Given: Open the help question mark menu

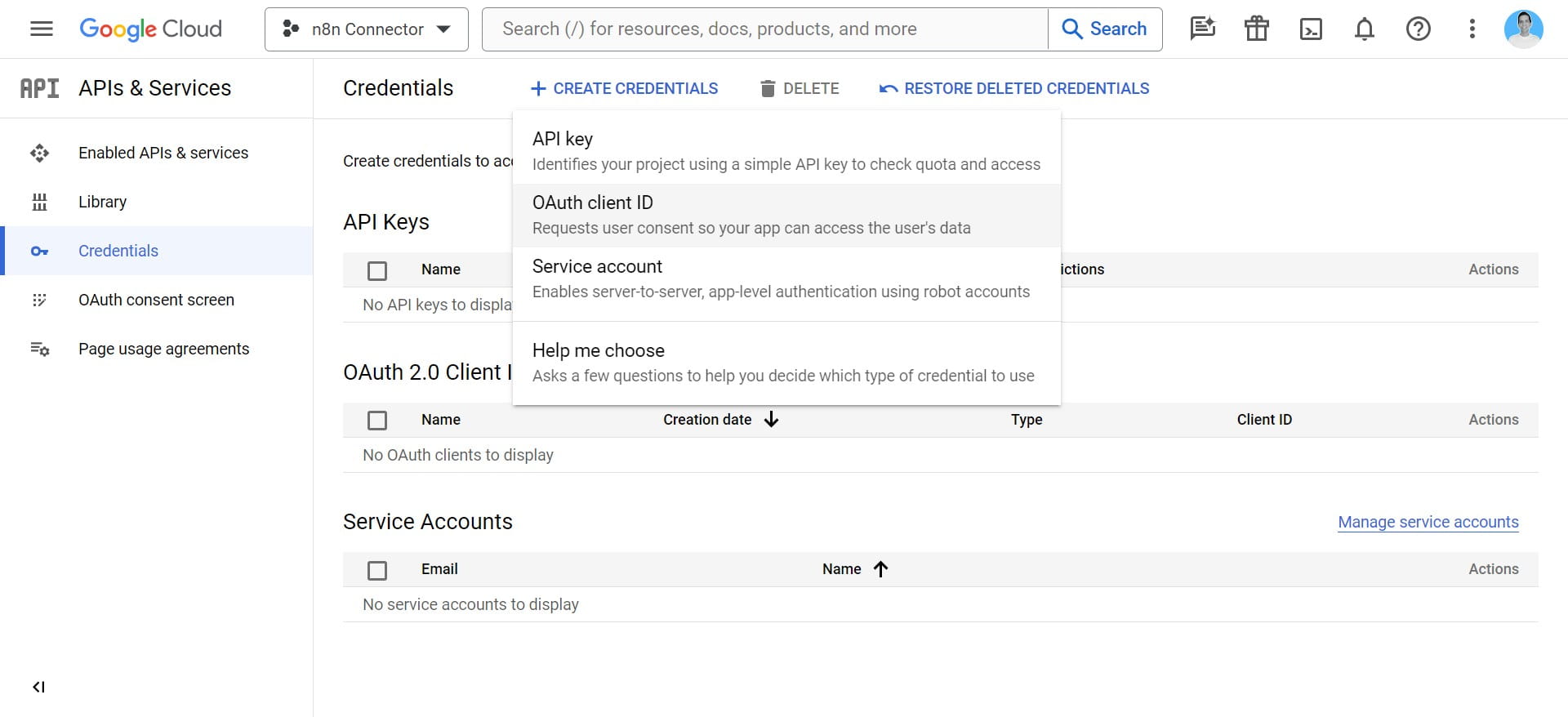Looking at the screenshot, I should coord(1419,29).
